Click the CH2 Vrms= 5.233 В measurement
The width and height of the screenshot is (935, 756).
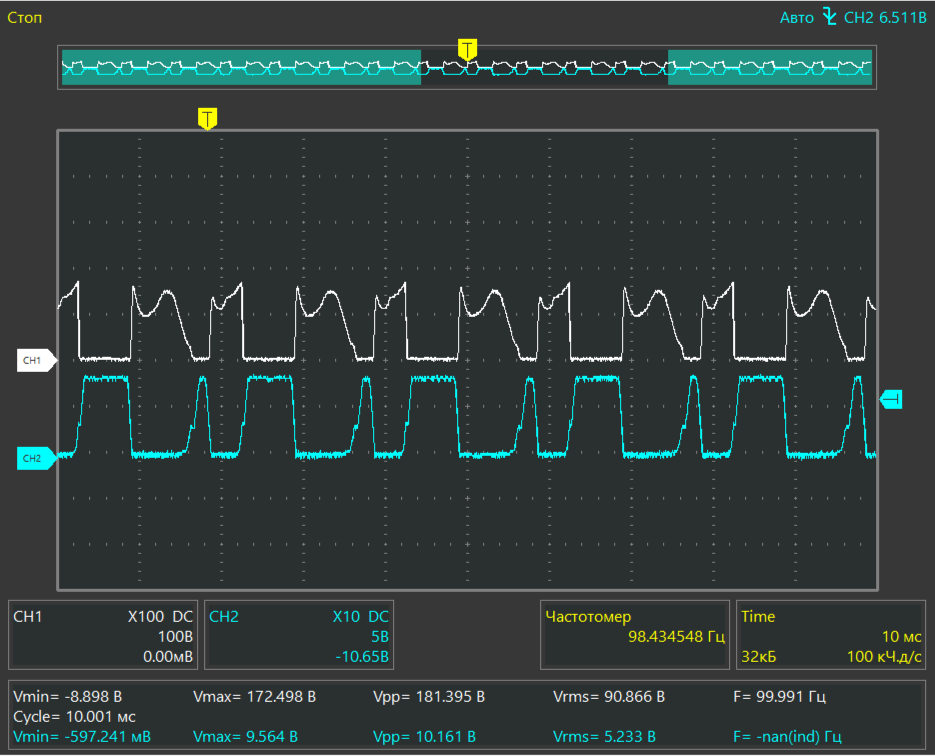tap(604, 736)
